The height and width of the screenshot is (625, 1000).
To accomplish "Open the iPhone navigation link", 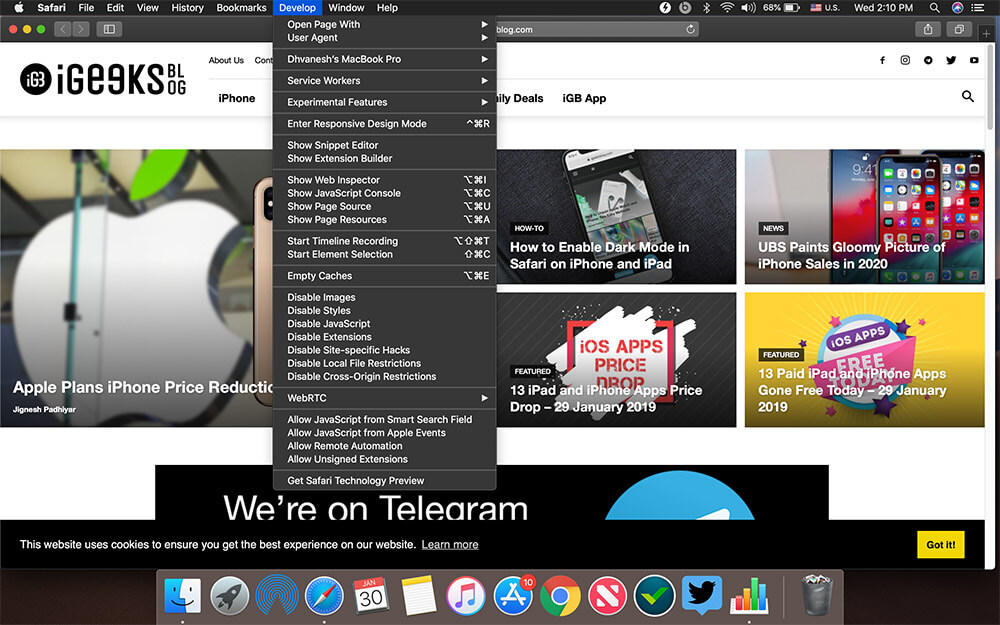I will click(237, 98).
